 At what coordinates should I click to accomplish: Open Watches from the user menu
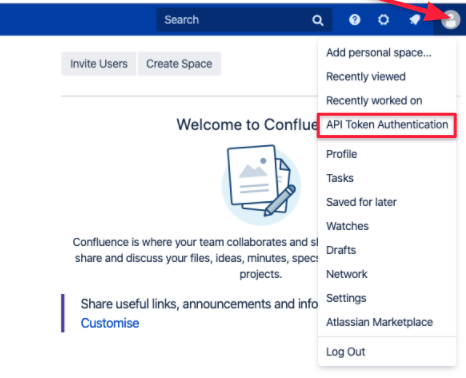(387, 226)
